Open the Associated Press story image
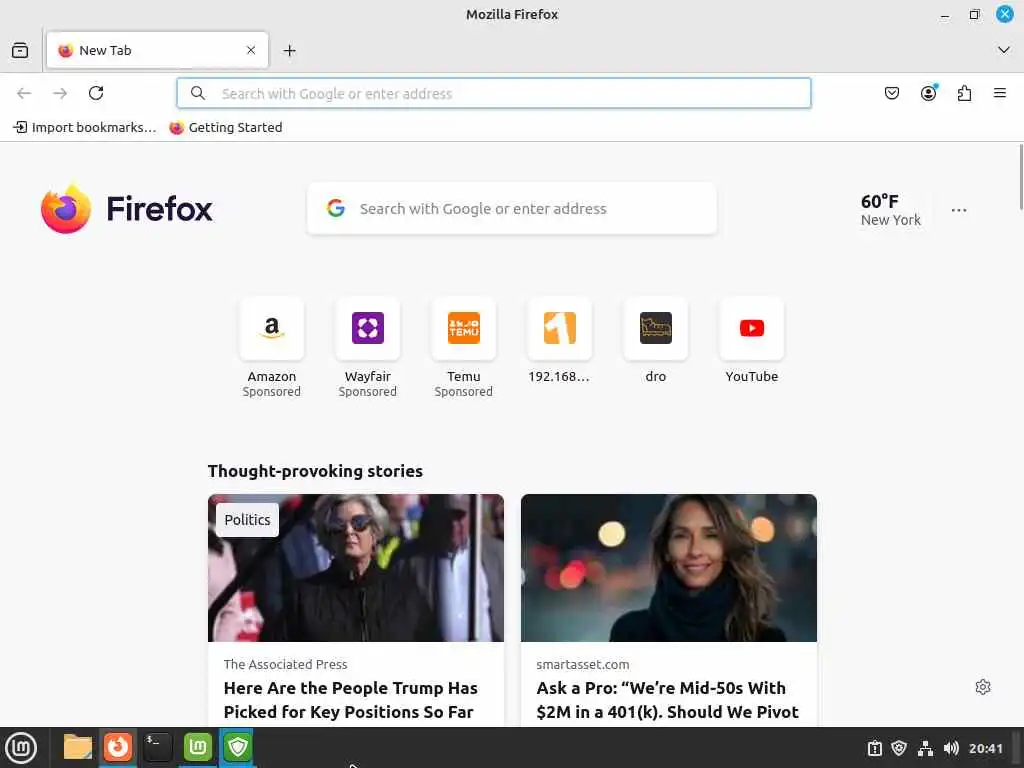This screenshot has height=768, width=1024. tap(356, 568)
